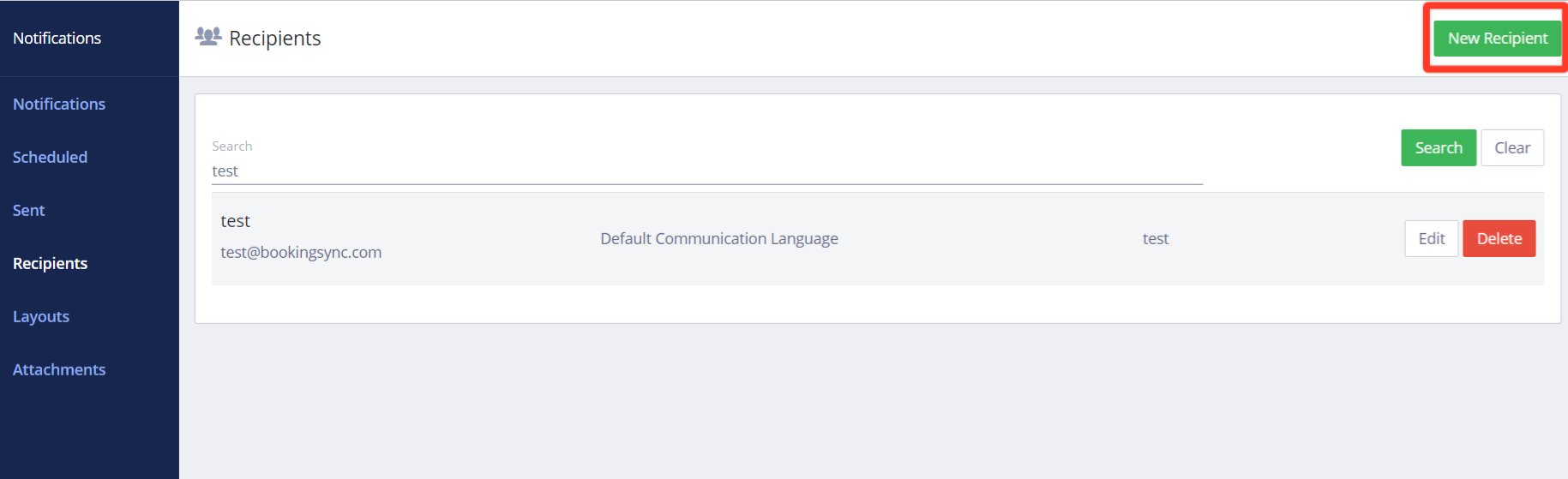Open the Sent notifications page
1568x479 pixels.
pos(28,210)
